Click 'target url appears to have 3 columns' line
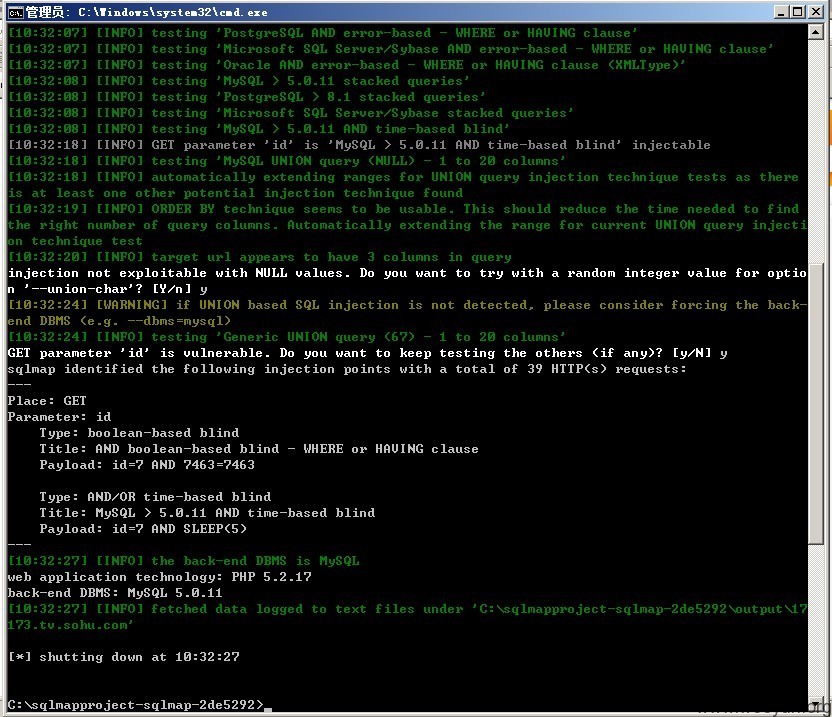Image resolution: width=832 pixels, height=717 pixels. point(259,257)
